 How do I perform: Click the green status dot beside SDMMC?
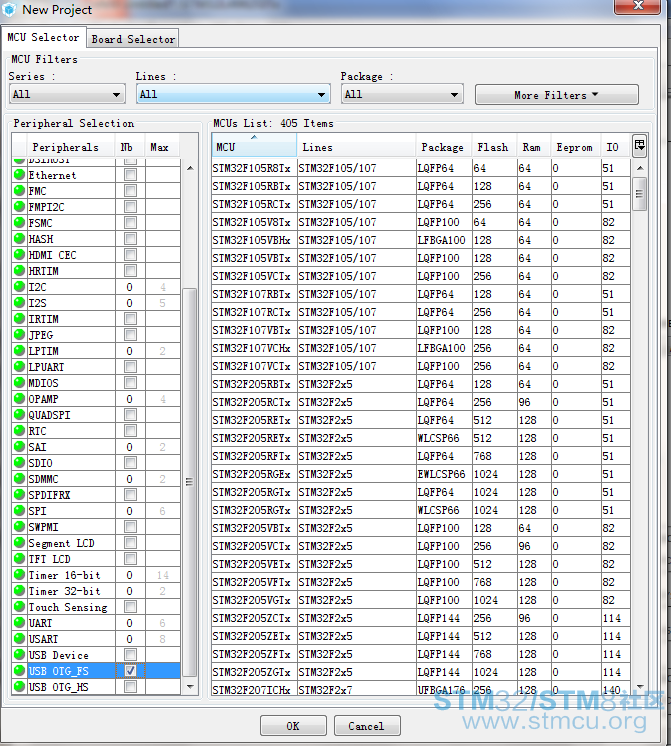(20, 479)
